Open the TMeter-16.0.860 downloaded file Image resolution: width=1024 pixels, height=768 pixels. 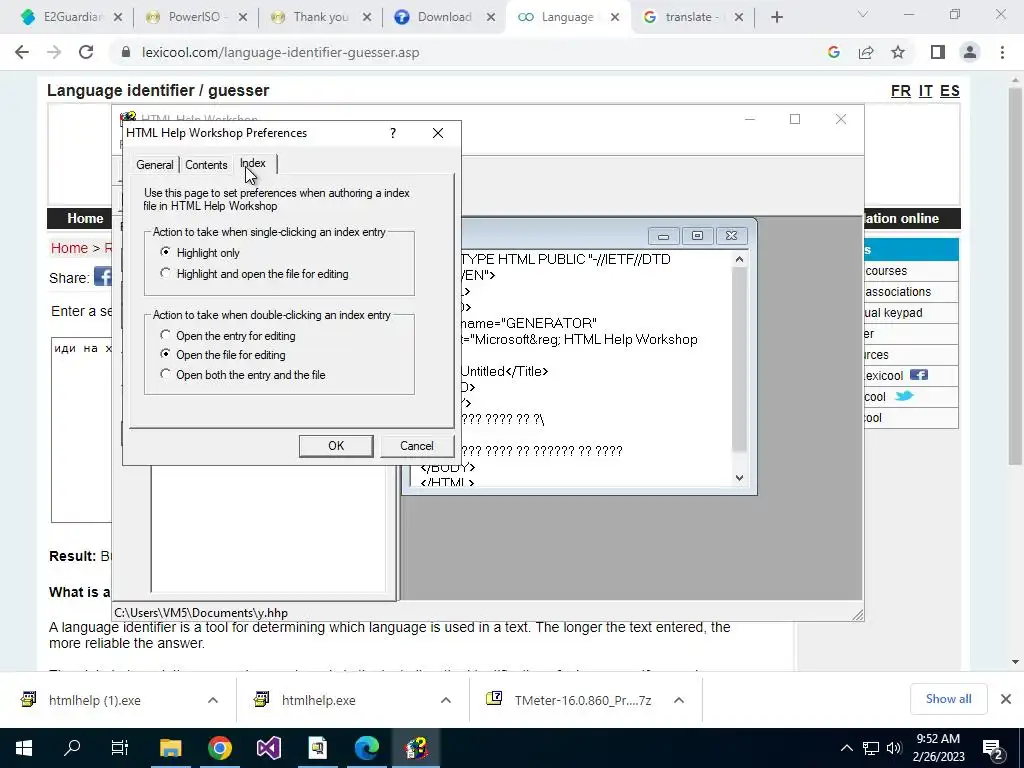(x=583, y=700)
